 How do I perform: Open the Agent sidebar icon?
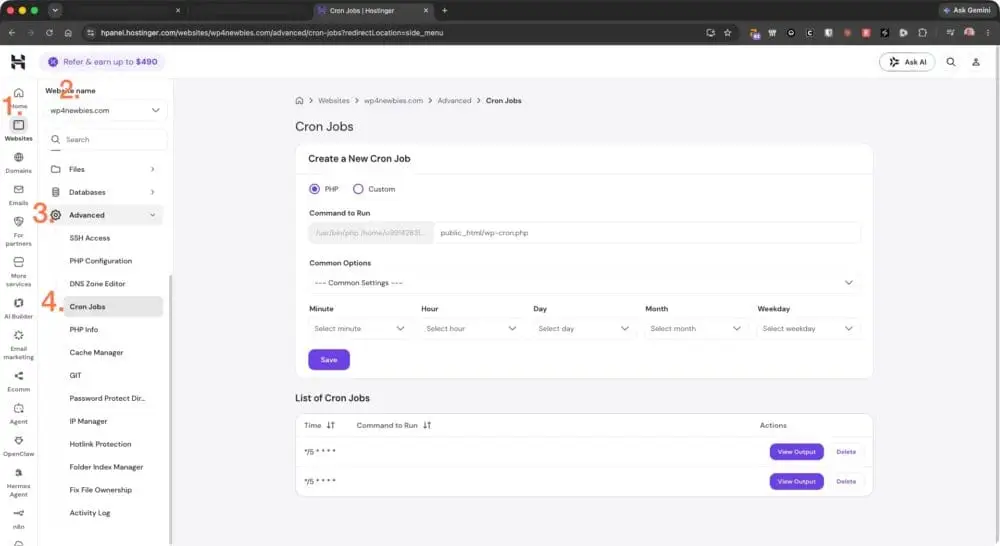click(x=18, y=408)
